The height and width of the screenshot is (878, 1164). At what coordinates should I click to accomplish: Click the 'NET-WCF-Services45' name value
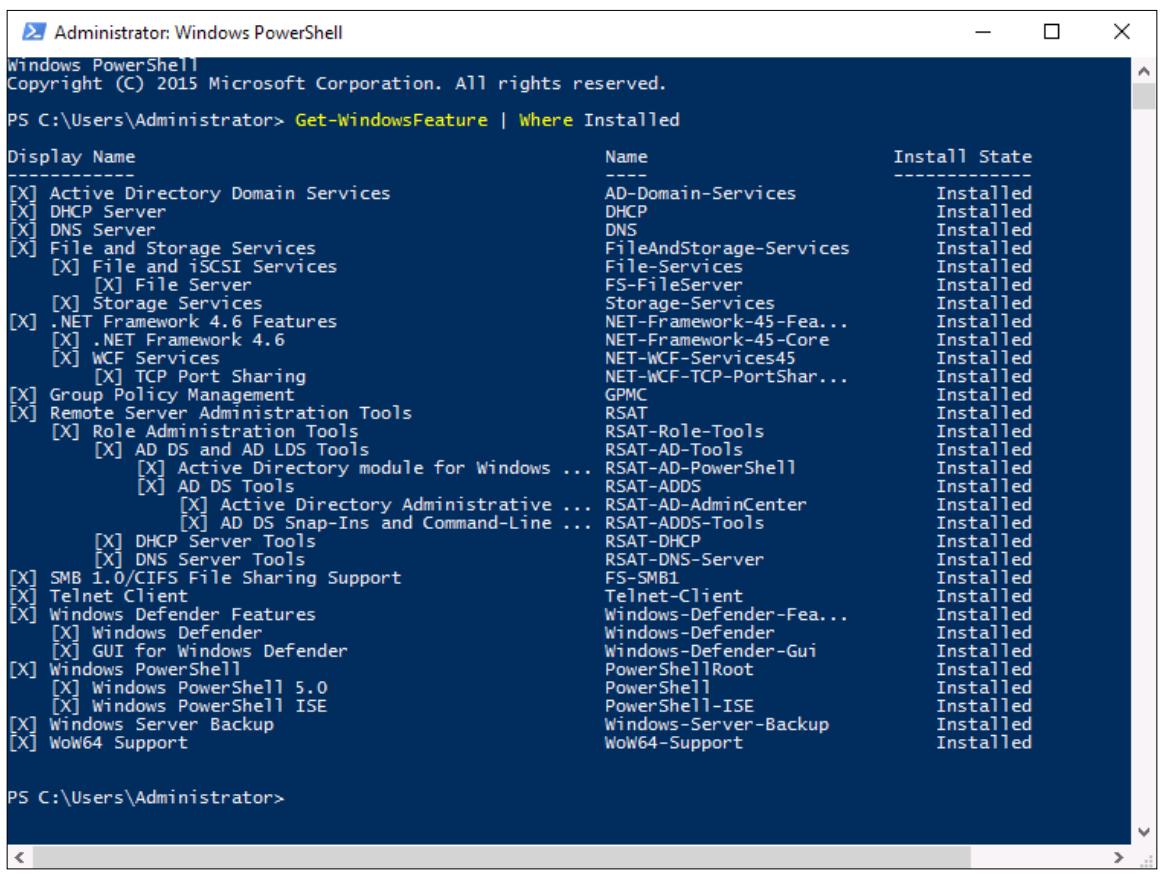point(700,358)
